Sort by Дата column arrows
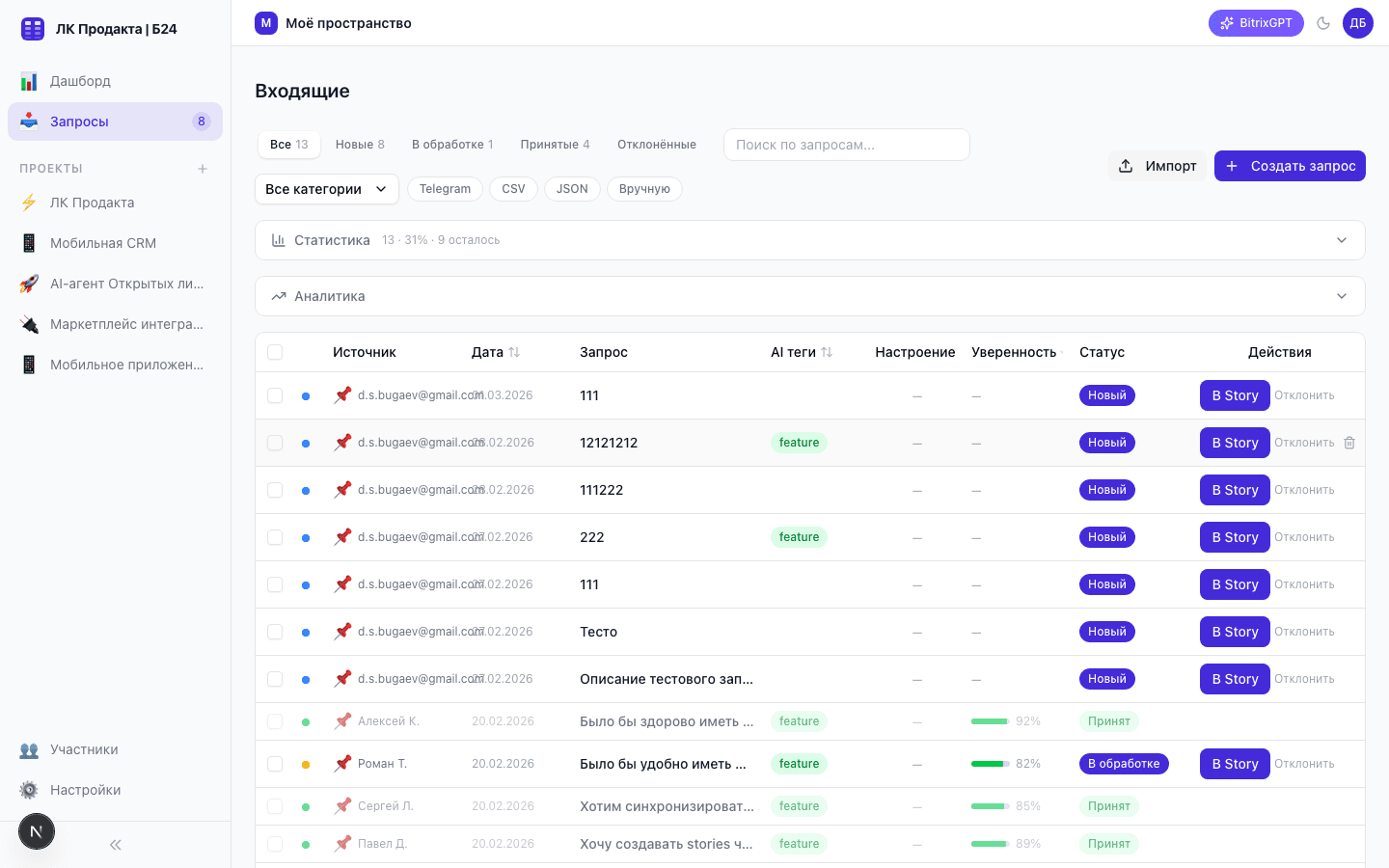The height and width of the screenshot is (868, 1389). click(x=514, y=352)
